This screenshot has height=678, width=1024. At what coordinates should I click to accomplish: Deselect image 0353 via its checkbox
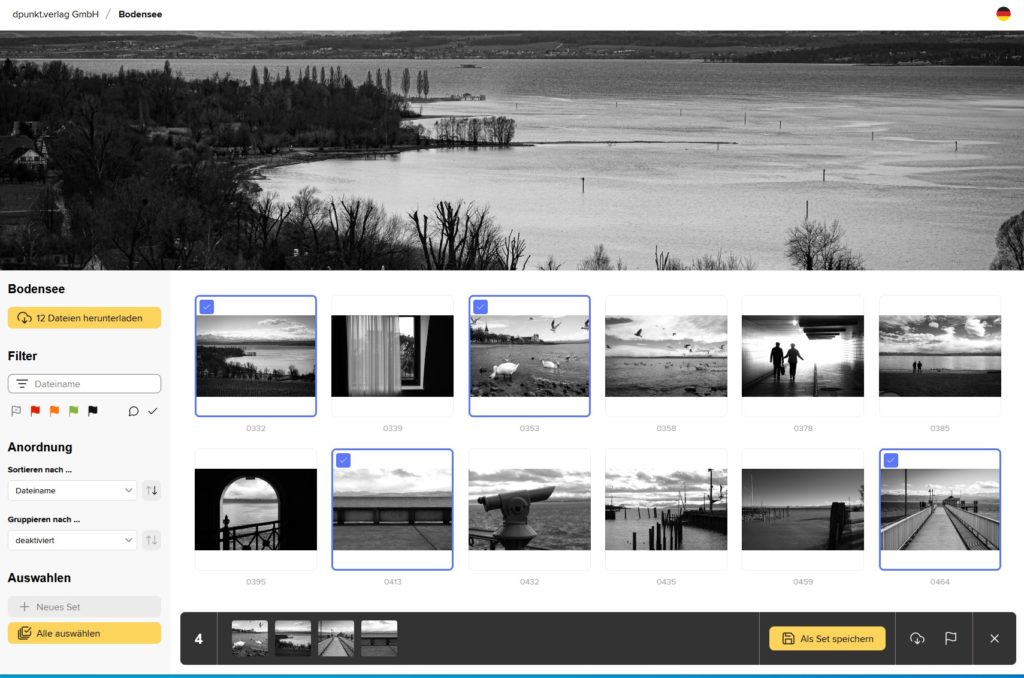click(480, 307)
